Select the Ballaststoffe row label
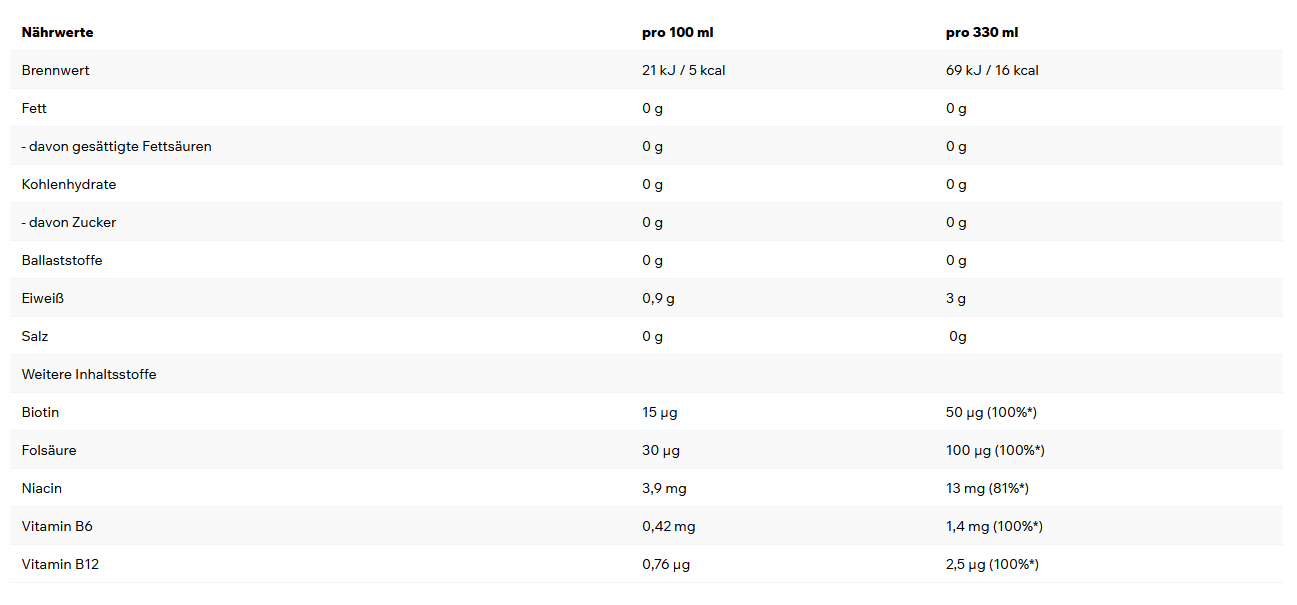The height and width of the screenshot is (605, 1297). (x=62, y=261)
